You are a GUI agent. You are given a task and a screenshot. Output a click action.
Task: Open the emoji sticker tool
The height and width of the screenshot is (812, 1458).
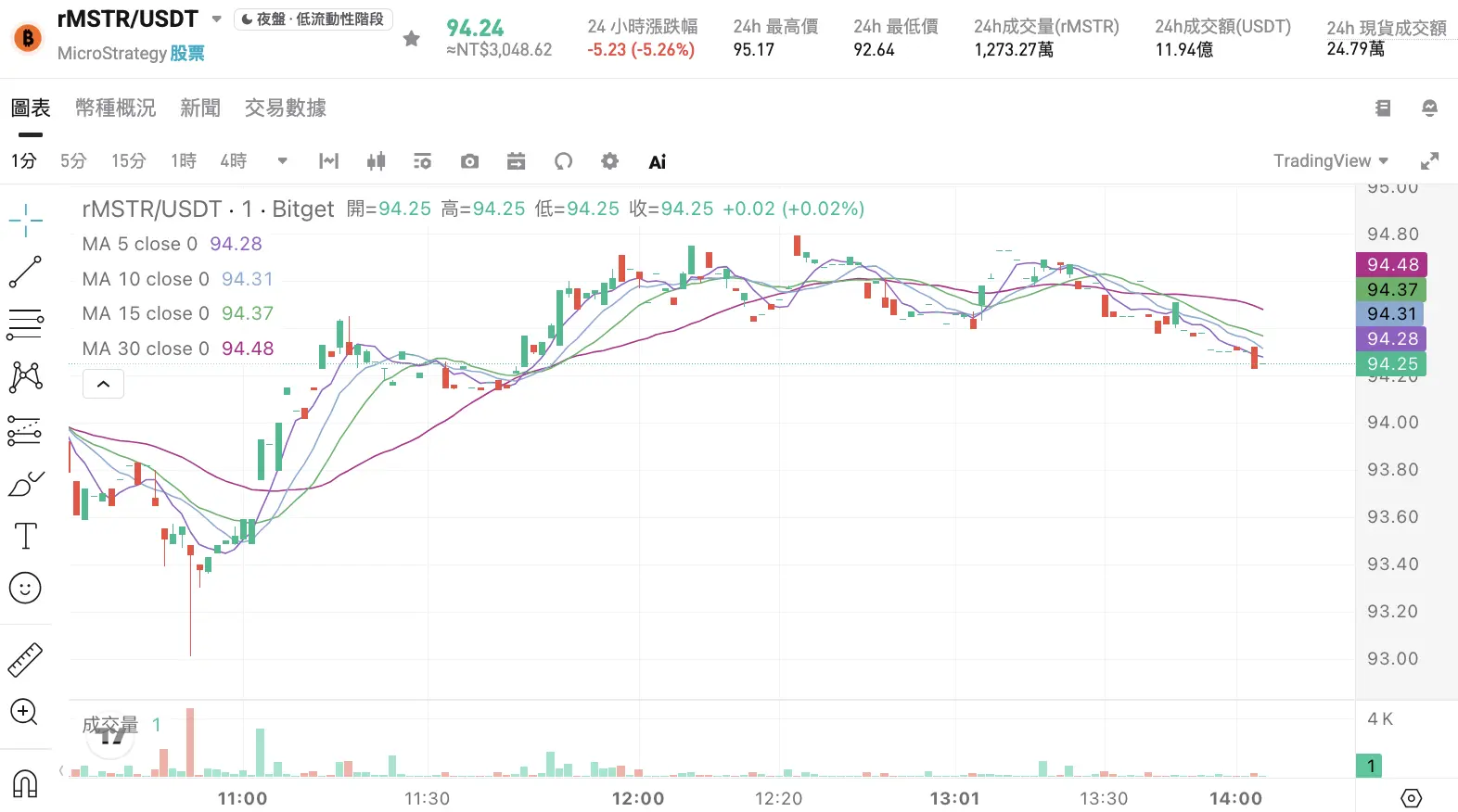25,588
